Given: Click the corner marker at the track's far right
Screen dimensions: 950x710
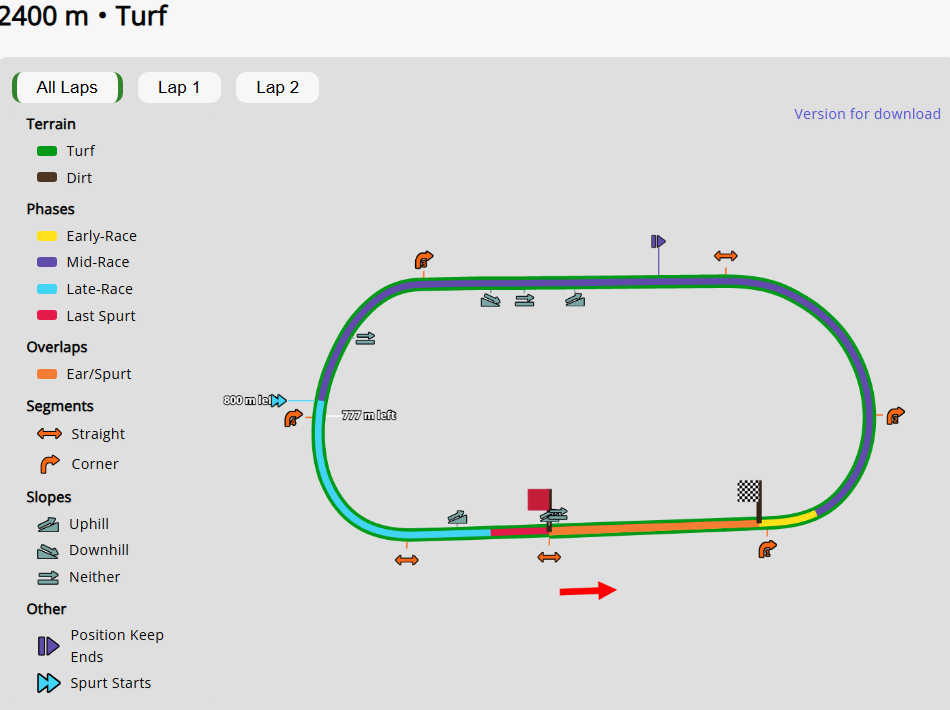Looking at the screenshot, I should point(895,416).
